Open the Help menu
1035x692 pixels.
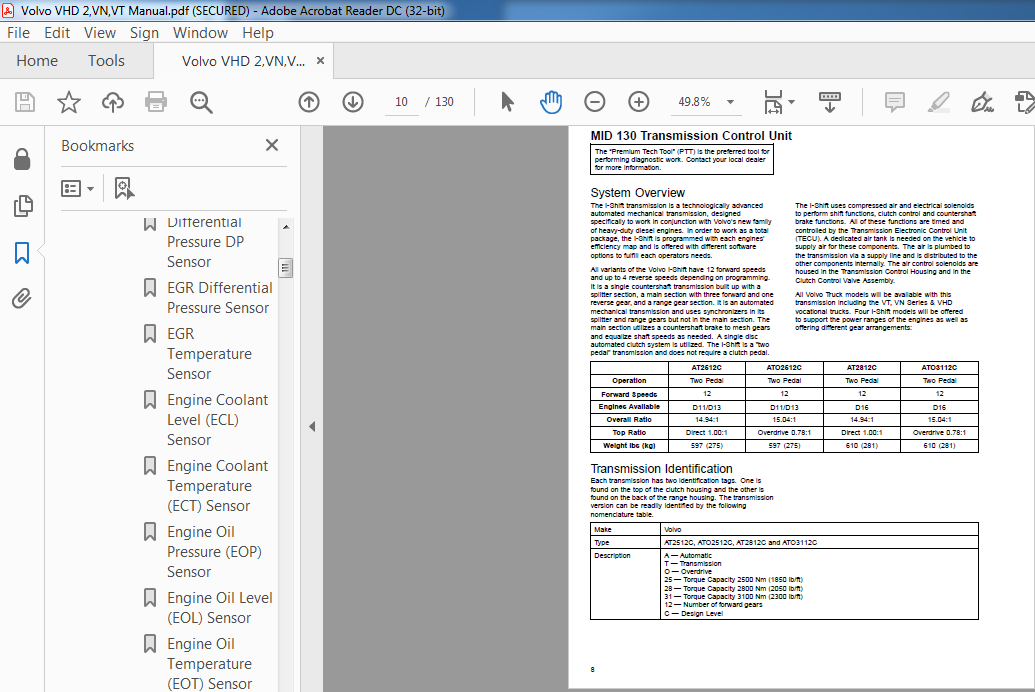click(x=257, y=32)
